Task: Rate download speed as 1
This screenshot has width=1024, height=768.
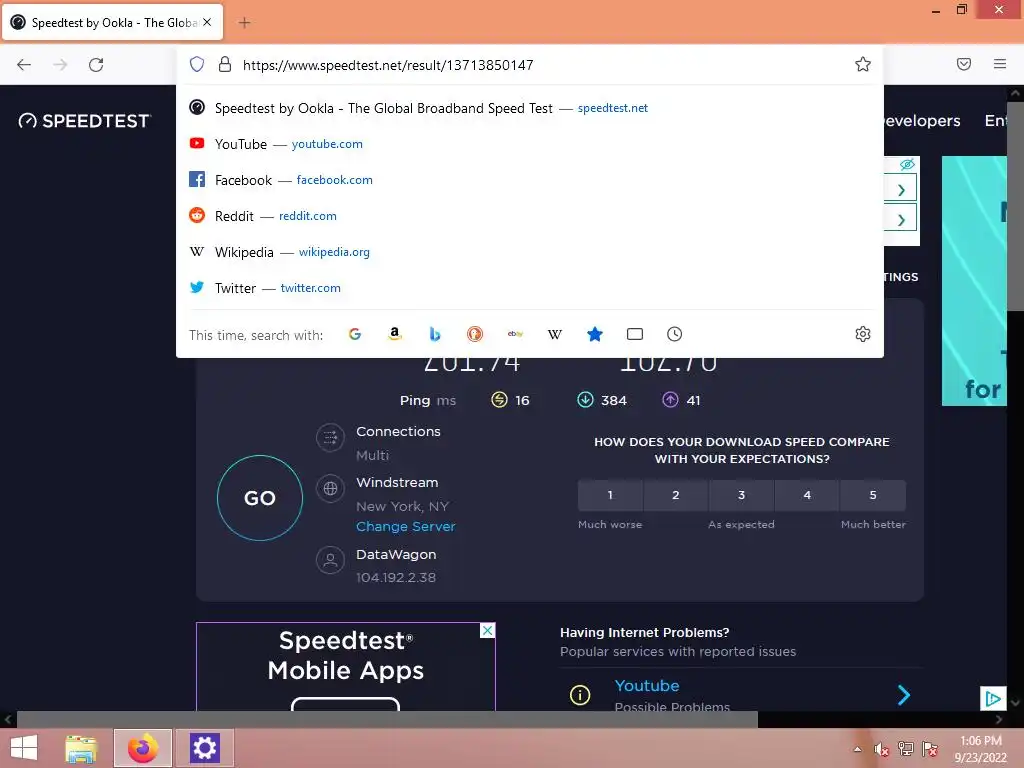Action: click(x=610, y=495)
